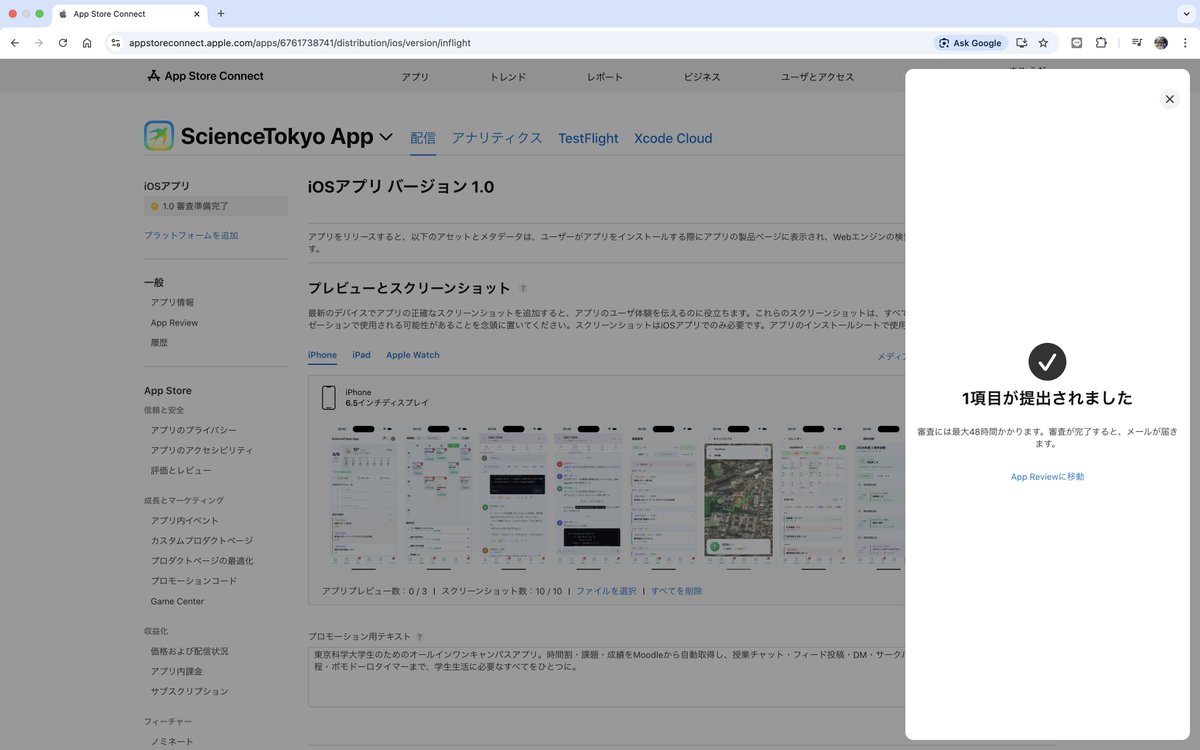Switch to the iPad screenshots tab
This screenshot has width=1200, height=750.
(361, 355)
